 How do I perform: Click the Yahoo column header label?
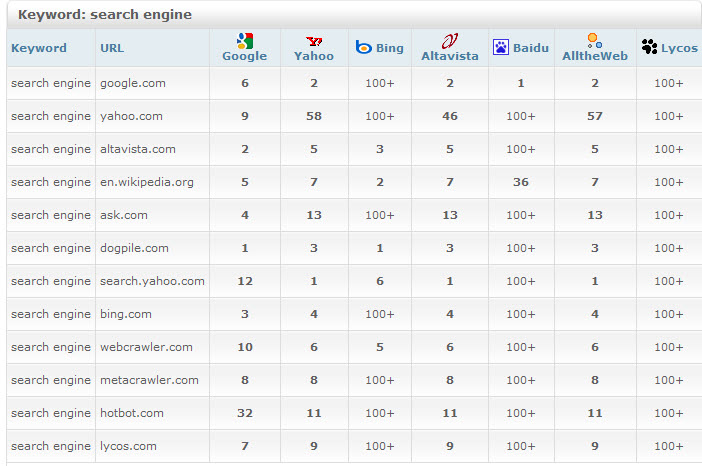pyautogui.click(x=314, y=56)
